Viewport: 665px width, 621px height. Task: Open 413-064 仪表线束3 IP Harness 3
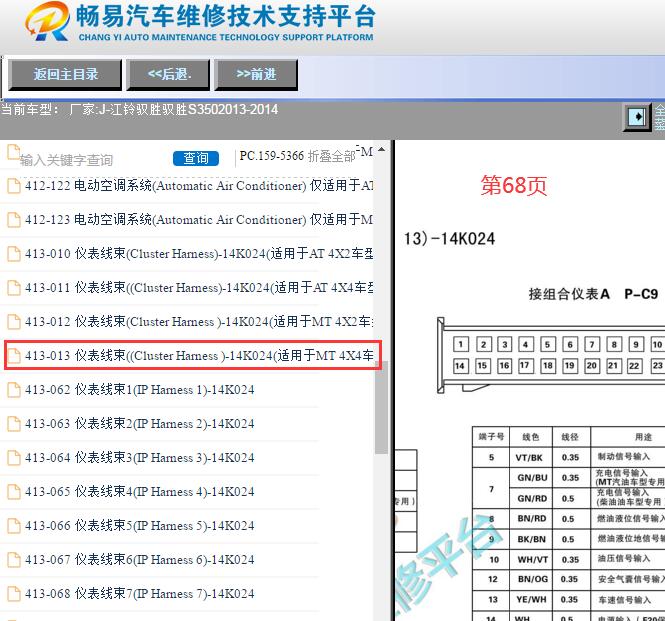click(140, 457)
